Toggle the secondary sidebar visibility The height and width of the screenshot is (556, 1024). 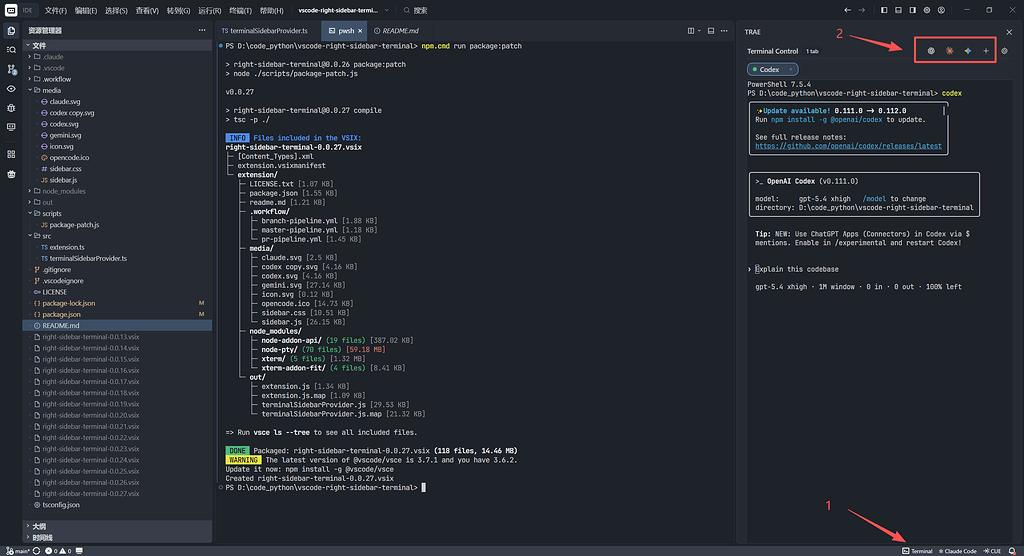pyautogui.click(x=912, y=10)
